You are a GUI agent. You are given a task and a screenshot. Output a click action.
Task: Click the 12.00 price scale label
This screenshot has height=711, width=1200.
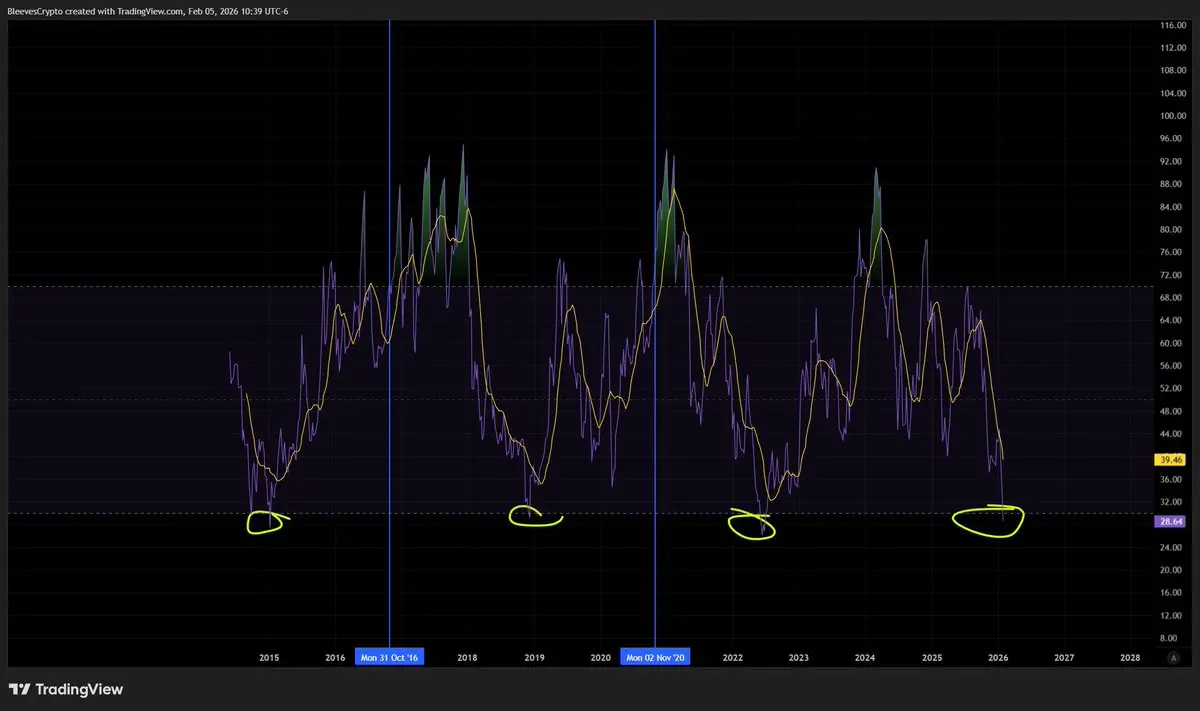click(1172, 615)
